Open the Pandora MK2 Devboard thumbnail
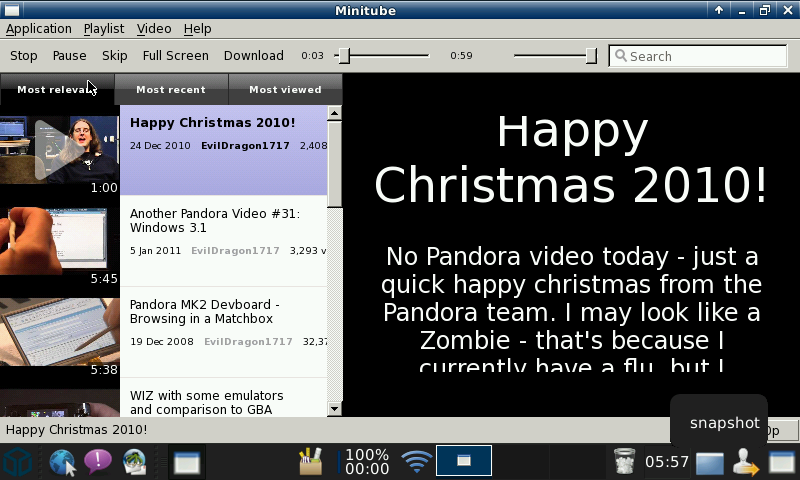Screen dimensions: 800x480 [x=60, y=332]
